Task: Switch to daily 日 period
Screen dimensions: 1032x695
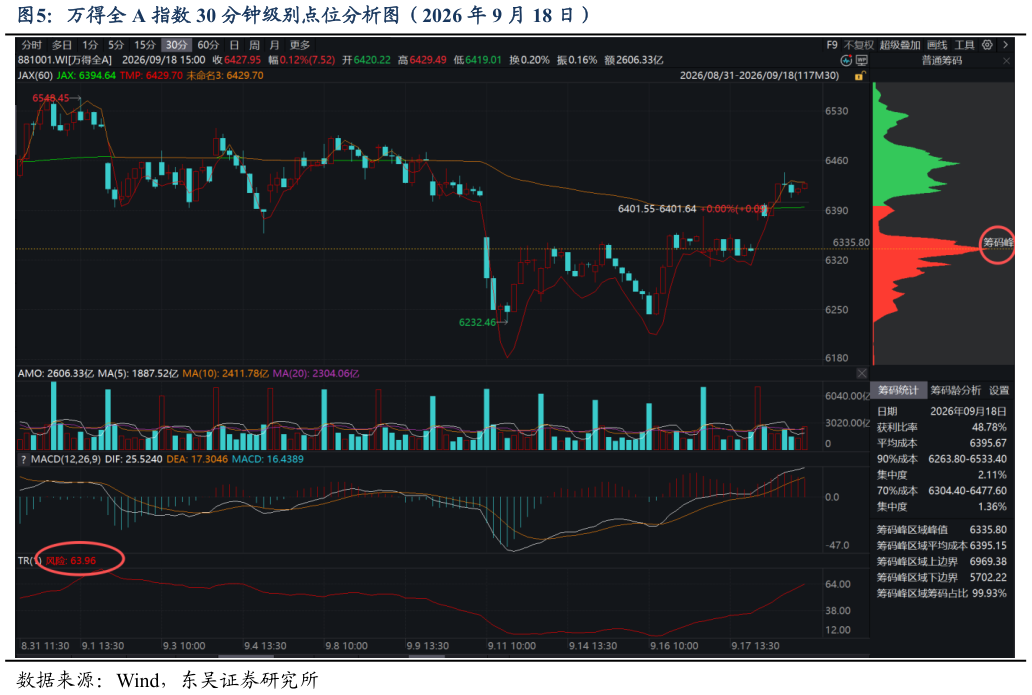Action: pos(234,45)
